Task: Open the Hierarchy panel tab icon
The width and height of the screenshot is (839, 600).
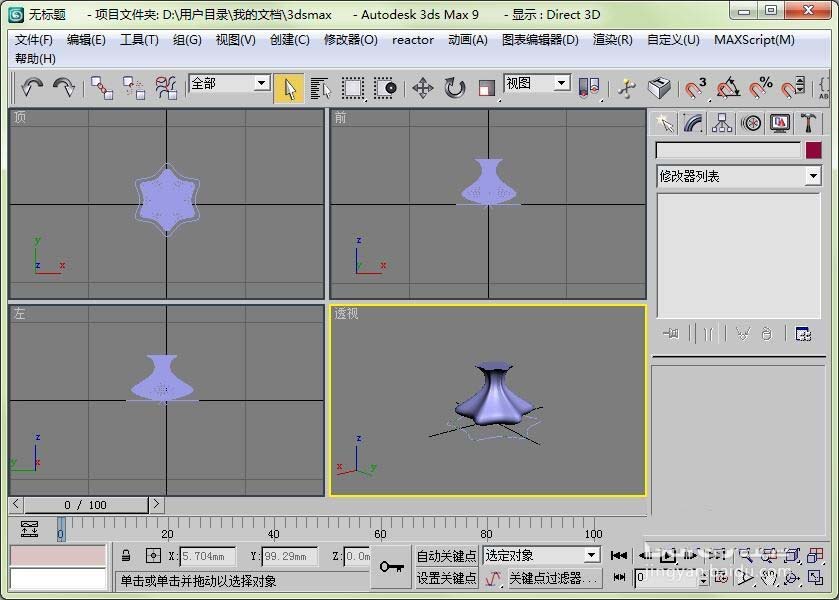Action: click(x=722, y=124)
